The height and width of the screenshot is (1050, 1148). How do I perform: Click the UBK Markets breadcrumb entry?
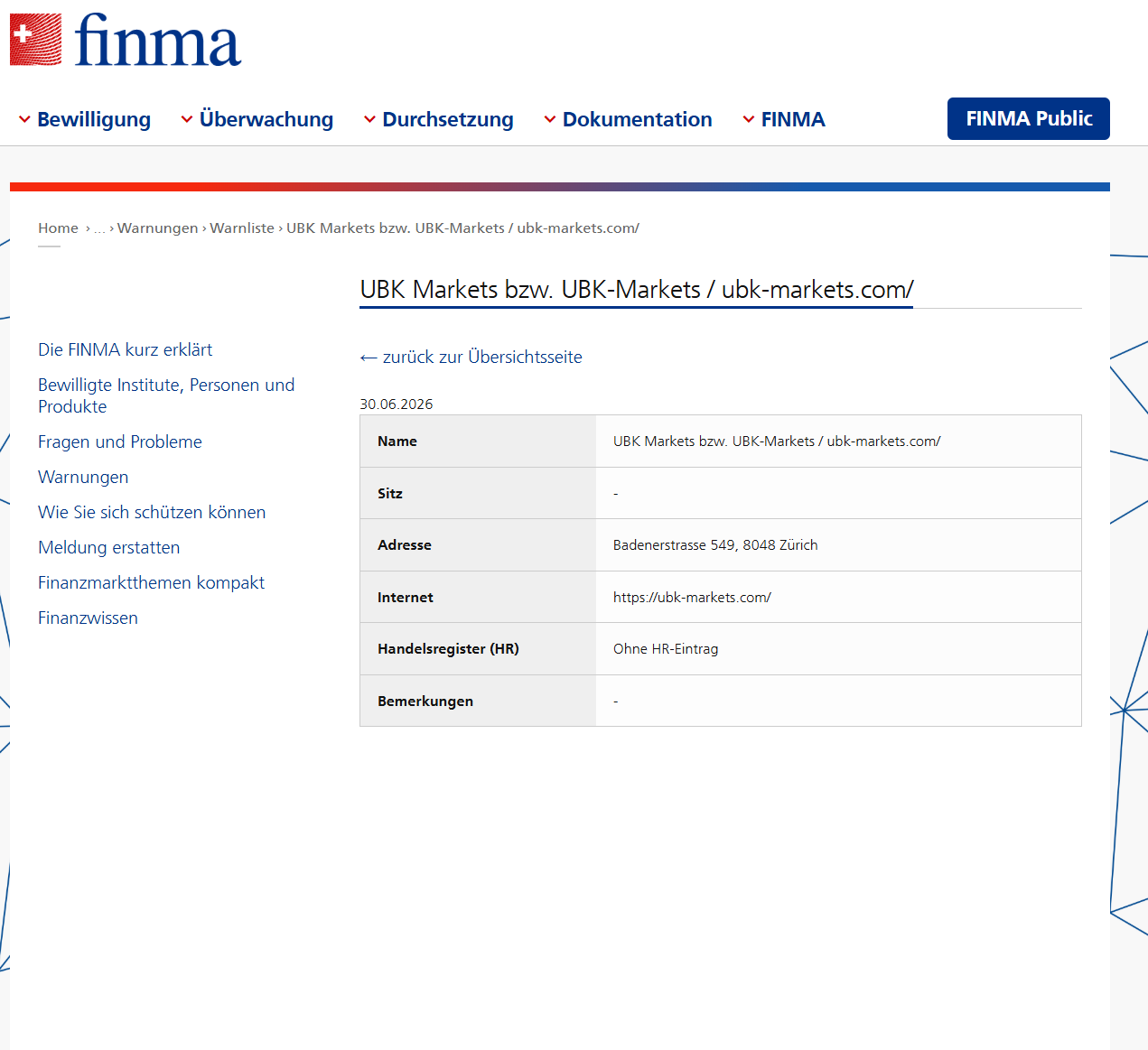462,228
